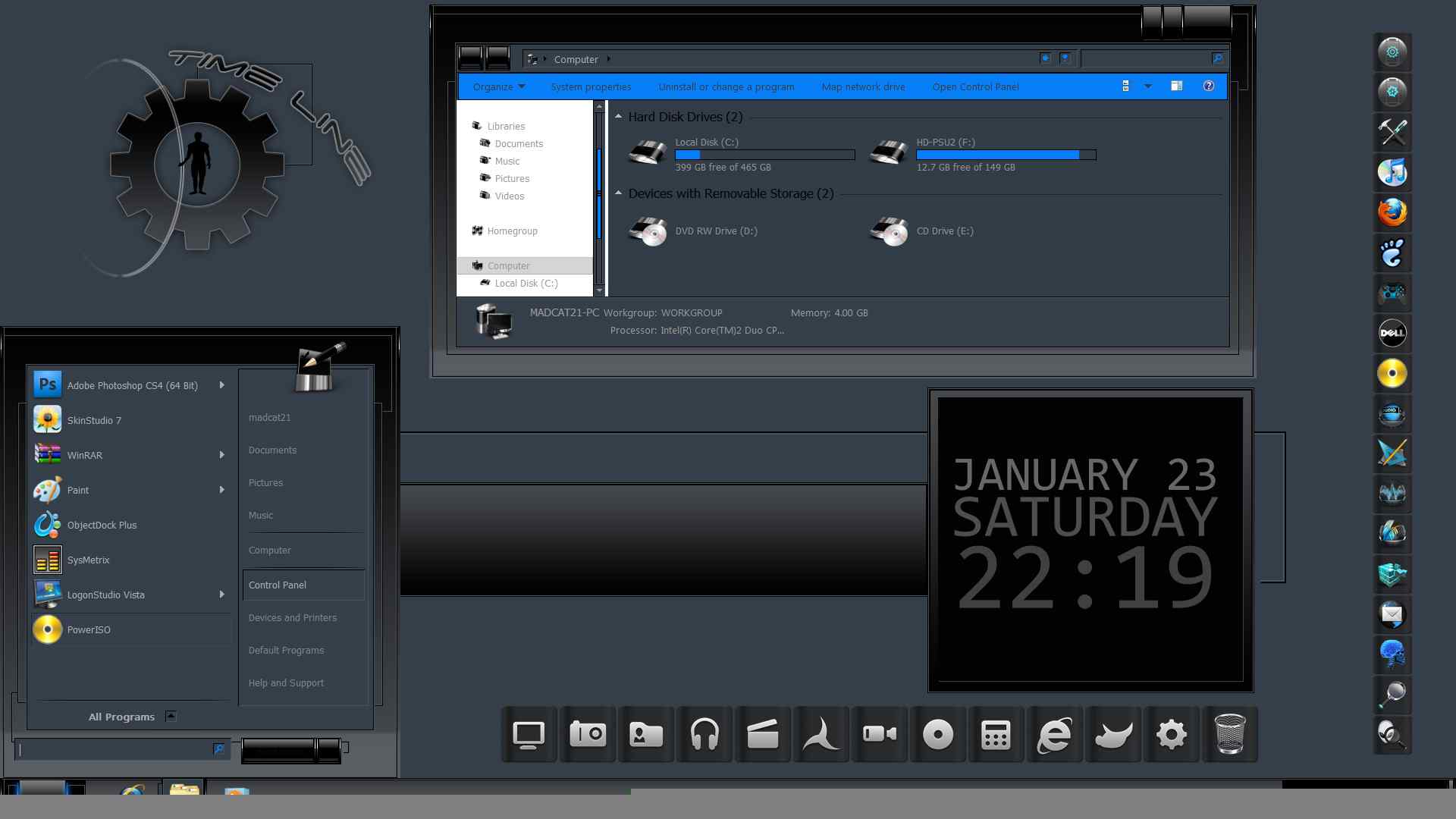This screenshot has height=819, width=1456.
Task: Open the gear settings icon in bottom dock
Action: coord(1172,734)
